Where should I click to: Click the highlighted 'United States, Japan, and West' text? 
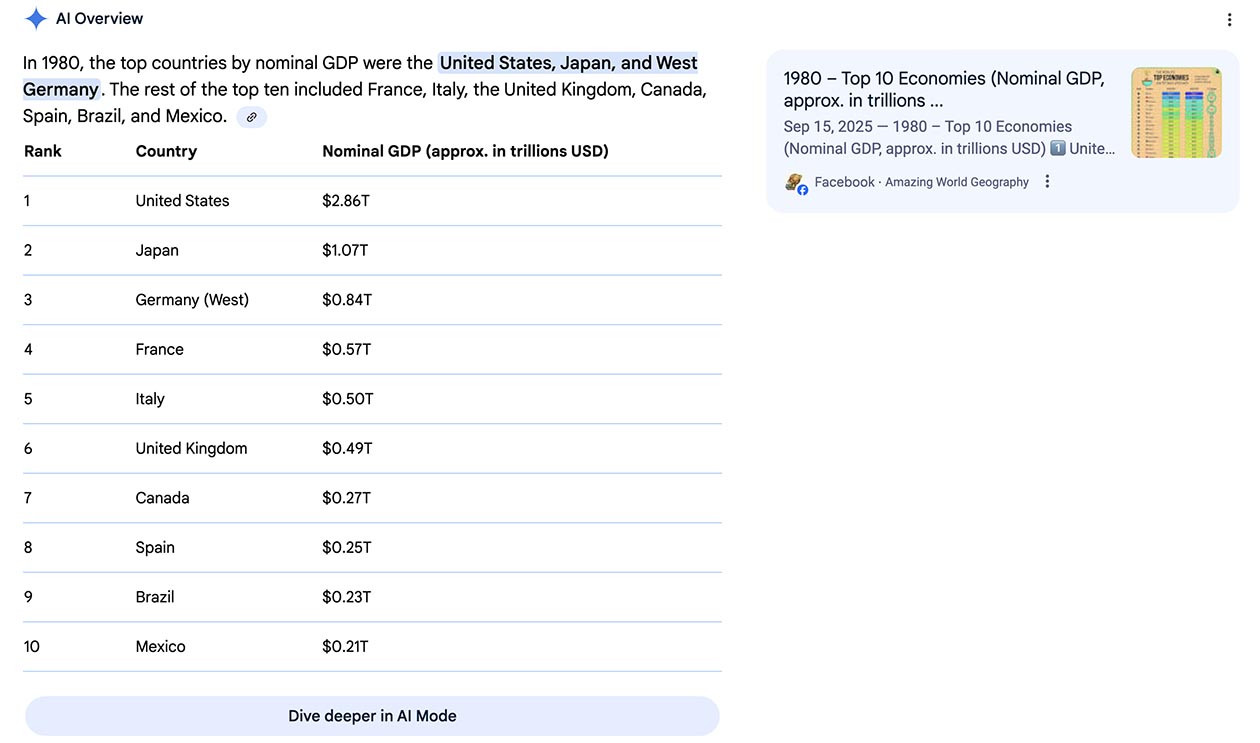click(568, 63)
